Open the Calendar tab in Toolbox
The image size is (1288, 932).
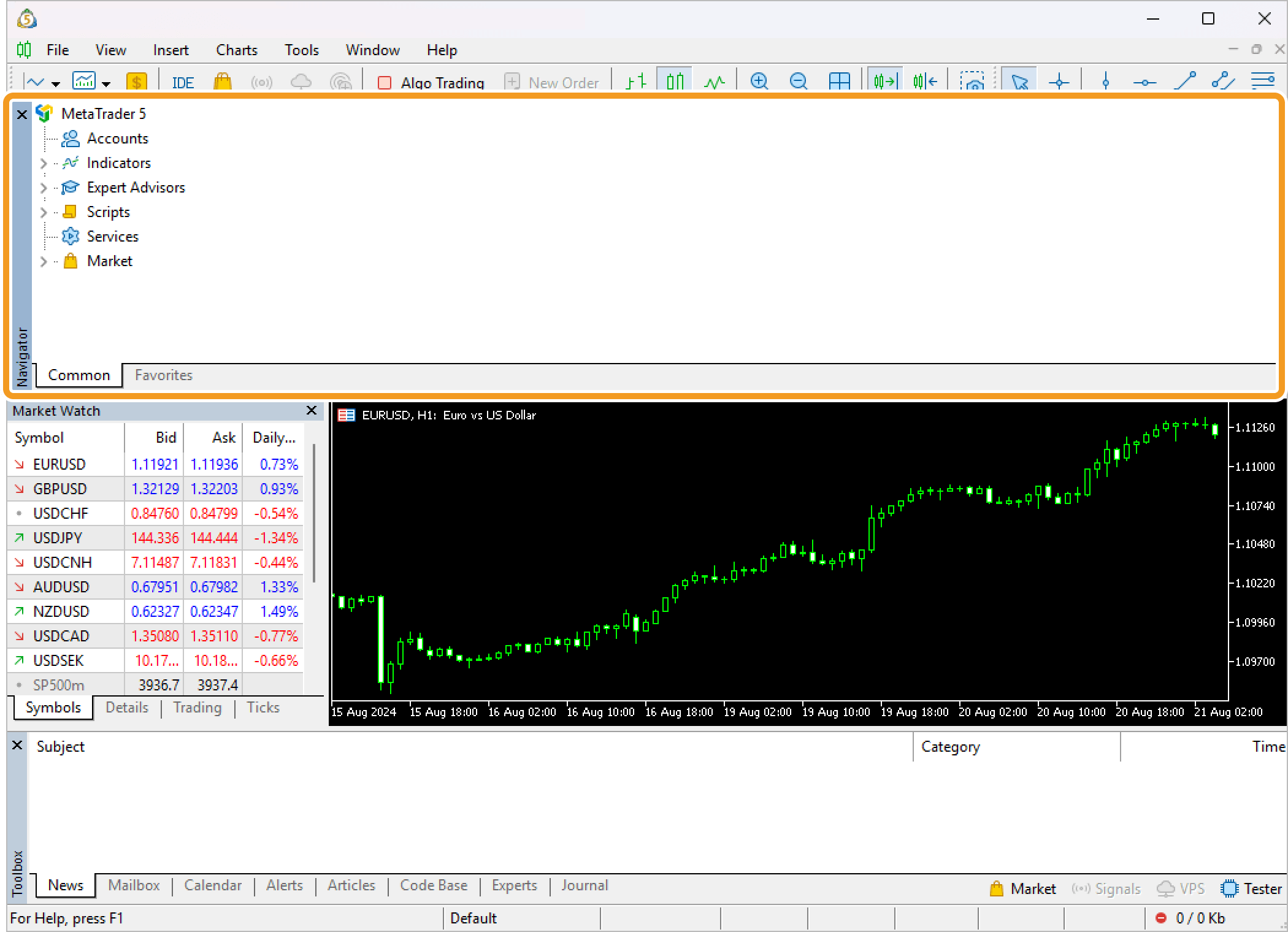pyautogui.click(x=213, y=885)
